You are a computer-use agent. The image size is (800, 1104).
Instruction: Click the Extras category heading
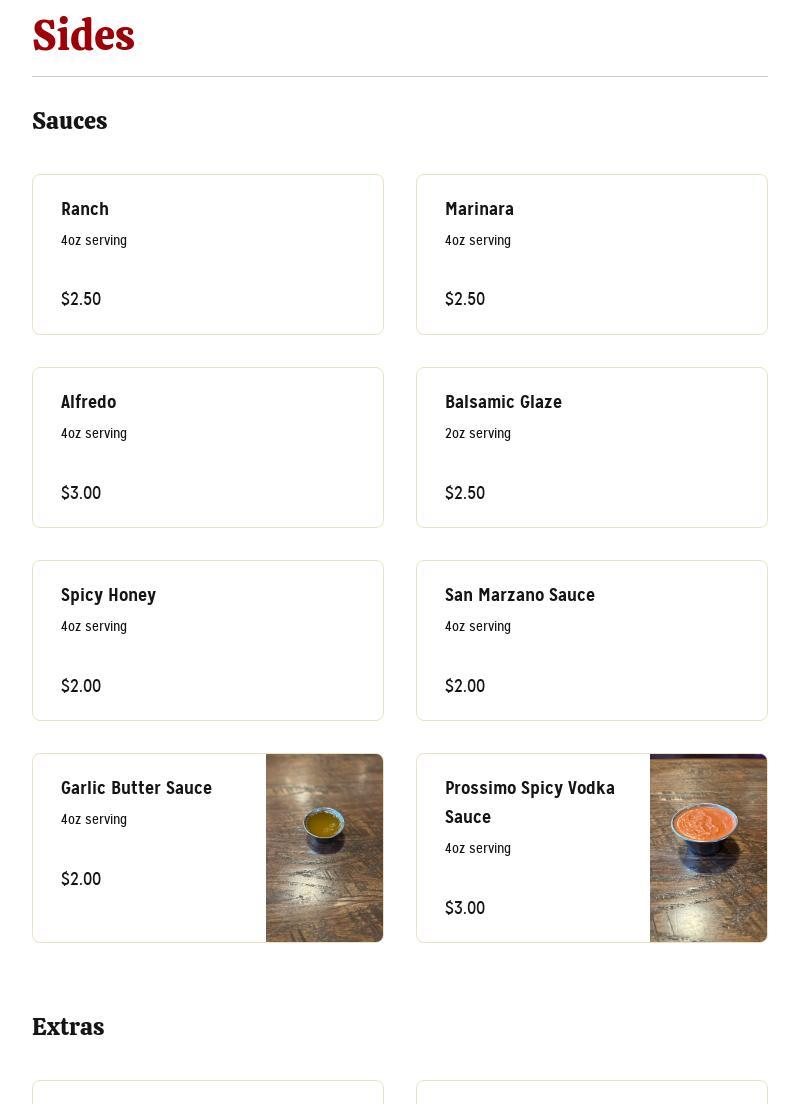(68, 1027)
